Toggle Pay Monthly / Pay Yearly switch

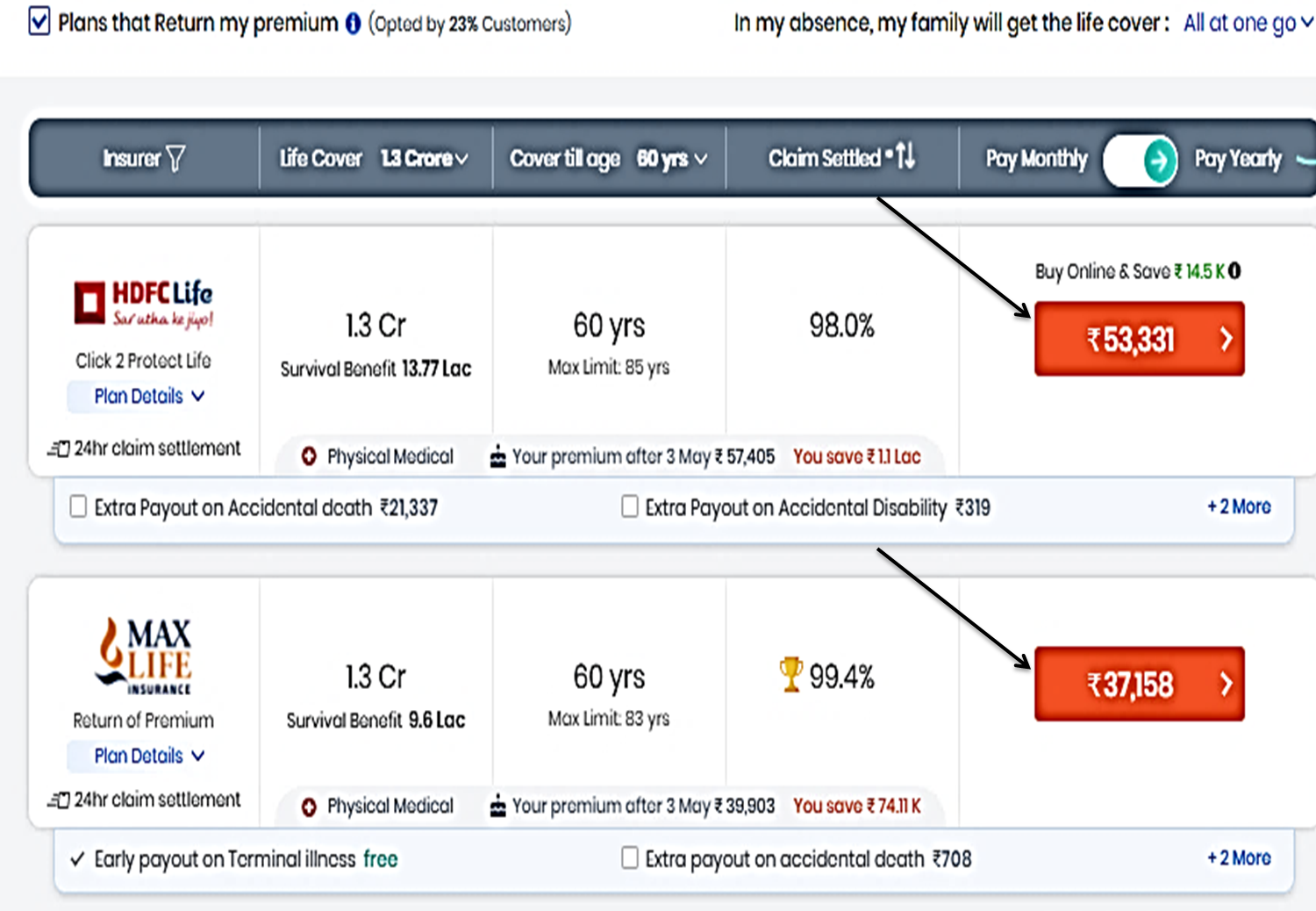1141,161
